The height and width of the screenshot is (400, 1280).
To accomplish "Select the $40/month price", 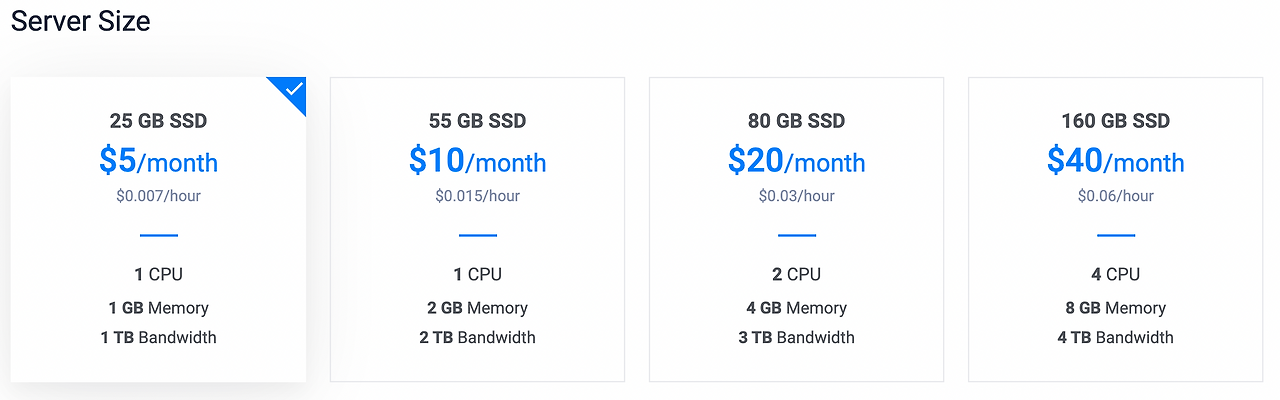I will click(1115, 161).
